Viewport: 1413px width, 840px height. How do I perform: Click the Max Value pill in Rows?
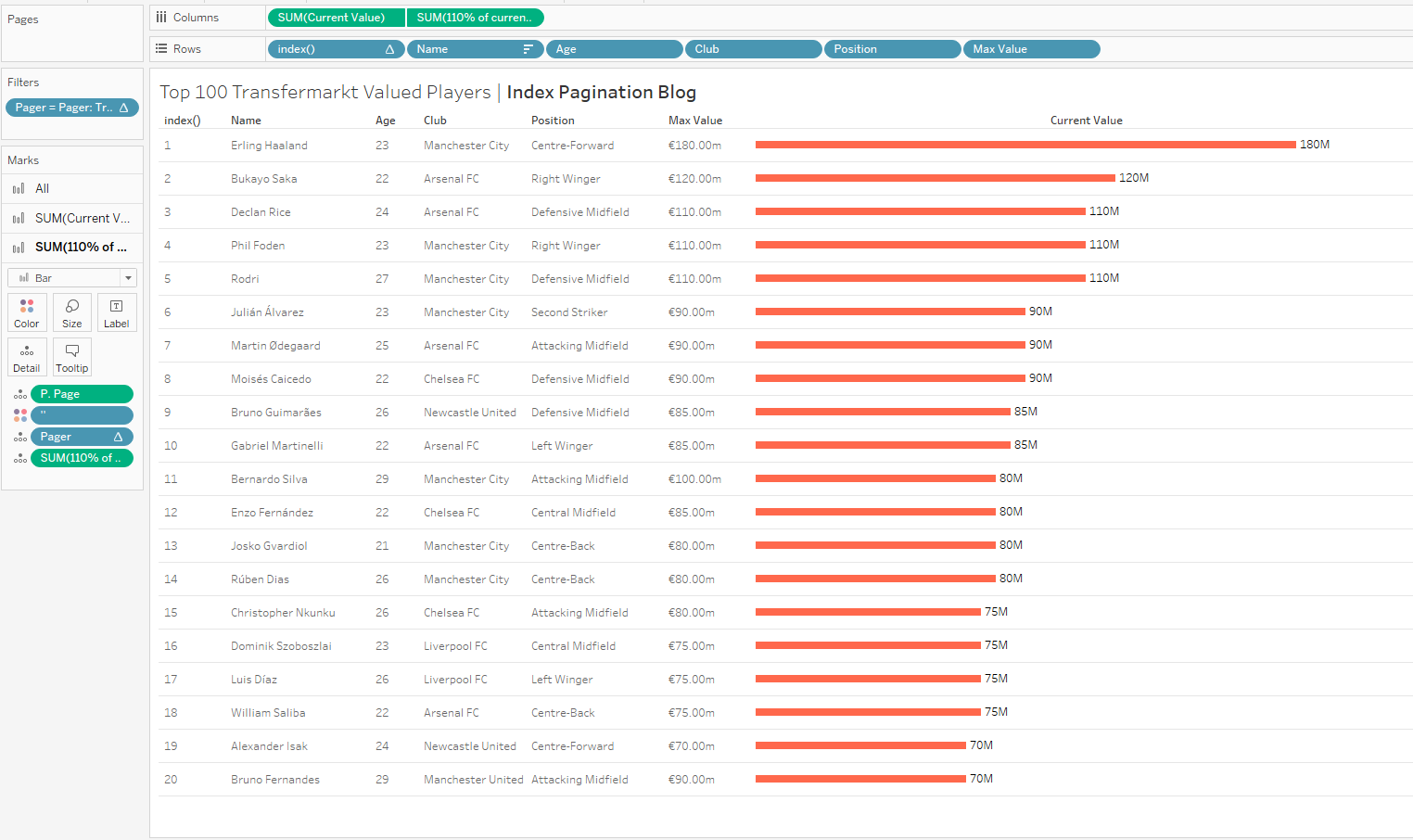click(x=1030, y=49)
